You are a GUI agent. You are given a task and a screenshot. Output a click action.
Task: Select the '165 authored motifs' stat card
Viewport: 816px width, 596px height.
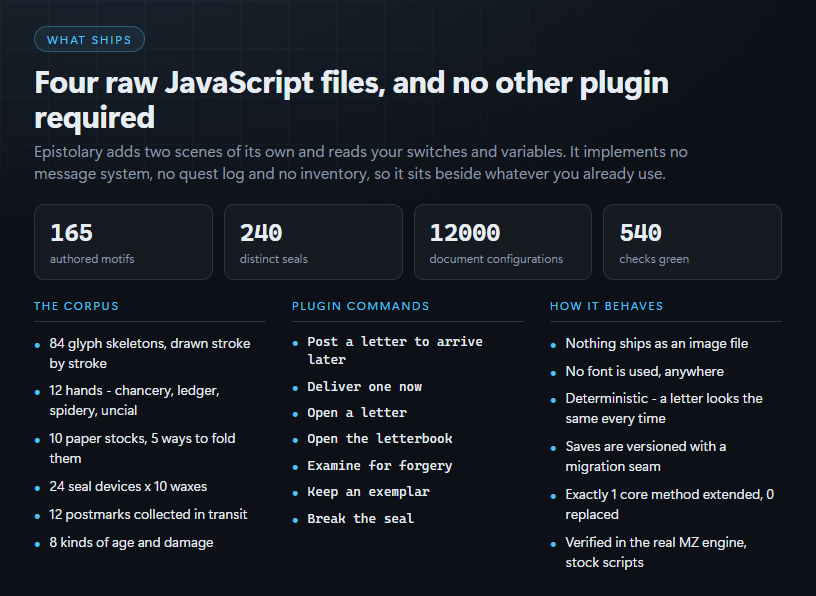coord(123,242)
